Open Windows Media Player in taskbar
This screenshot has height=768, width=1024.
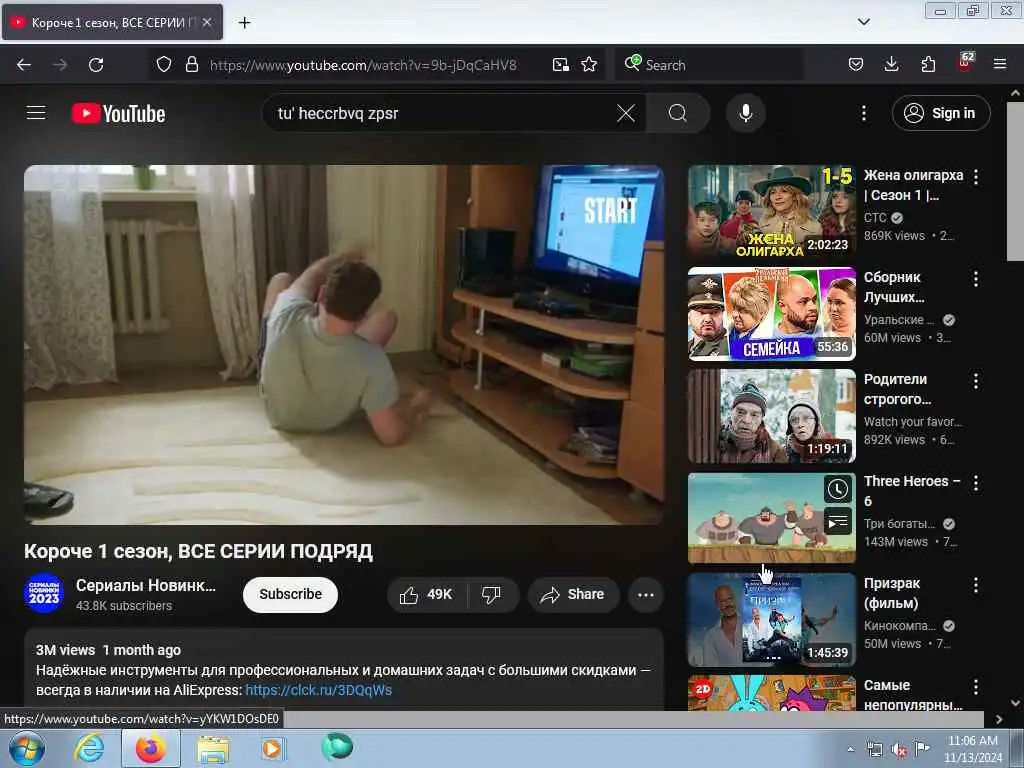click(273, 748)
